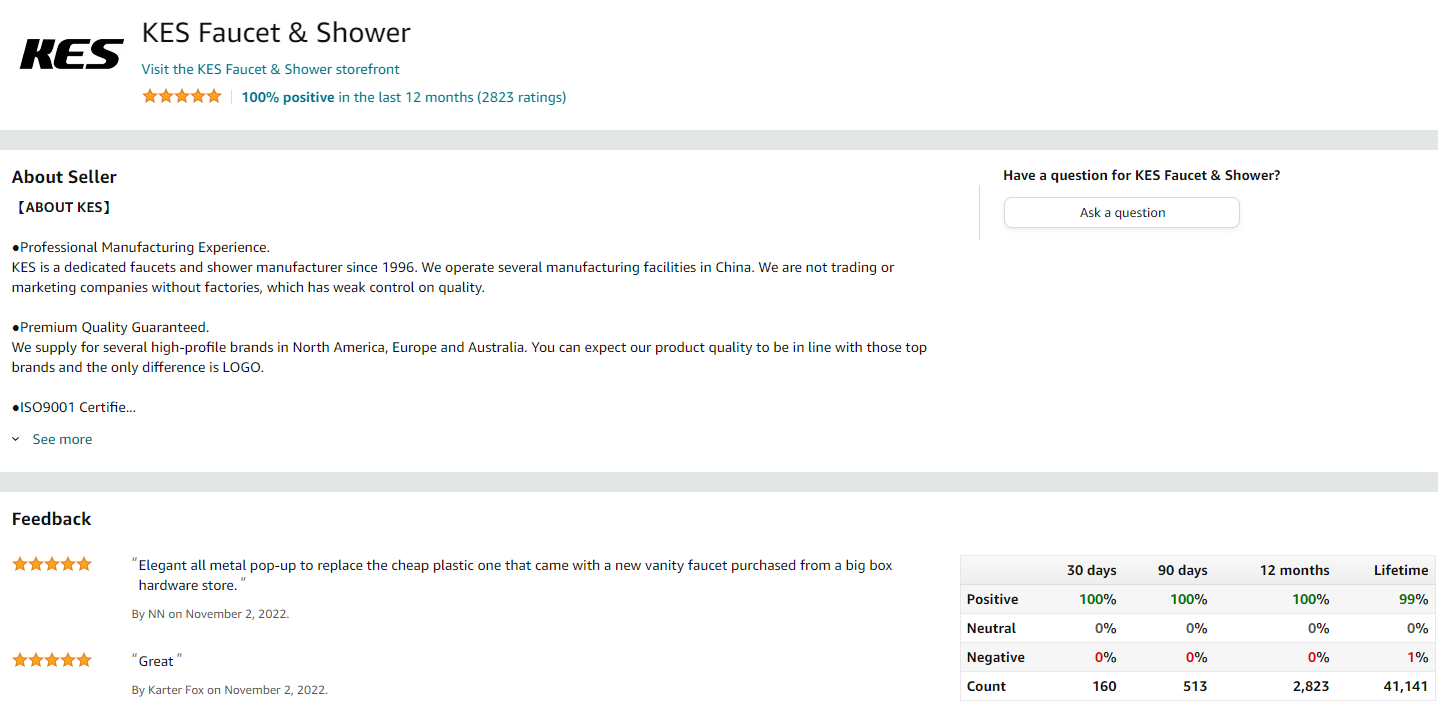
Task: Click star rating of NN's review
Action: [52, 564]
